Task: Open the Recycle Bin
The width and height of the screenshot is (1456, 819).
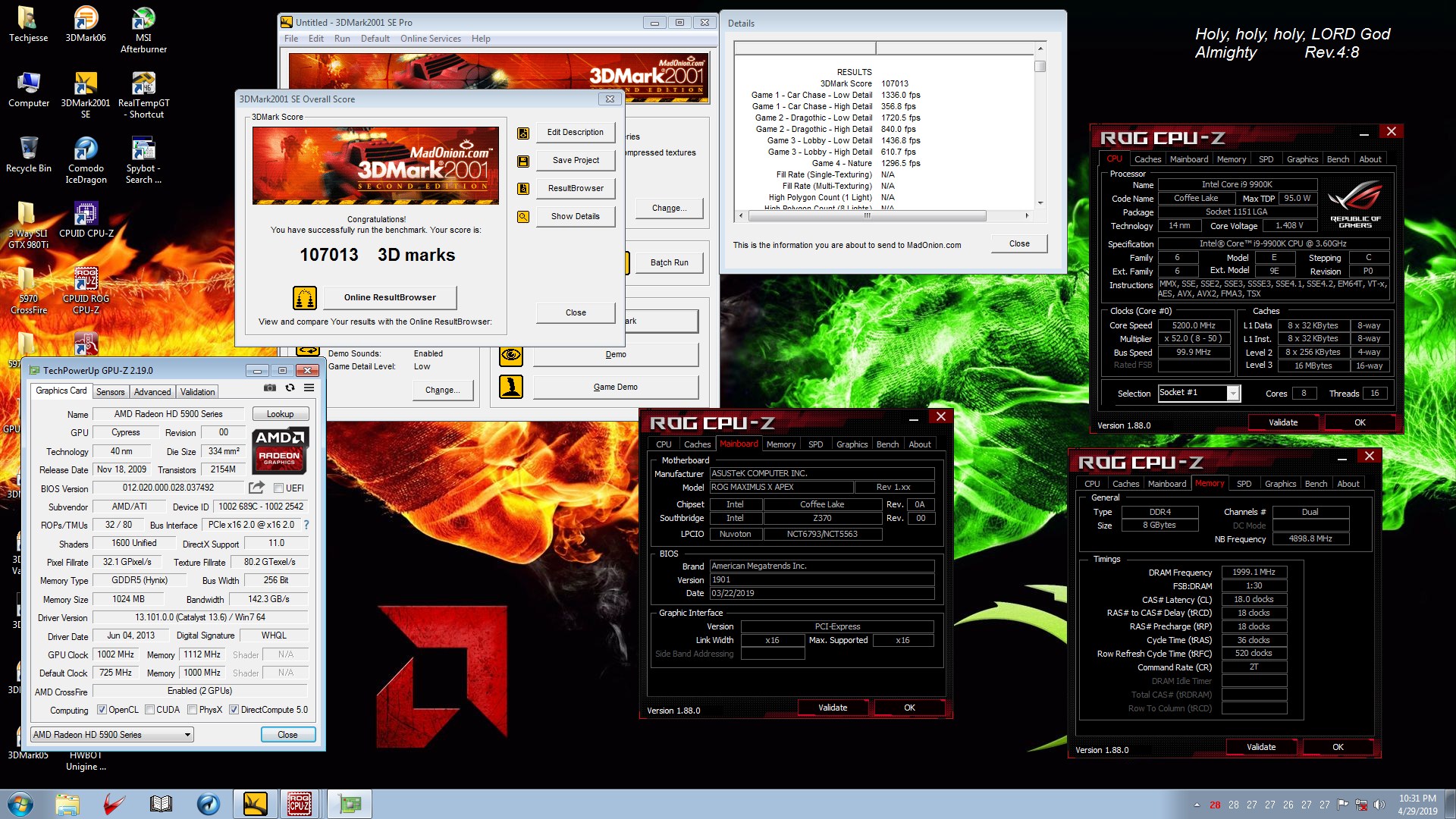Action: click(28, 155)
